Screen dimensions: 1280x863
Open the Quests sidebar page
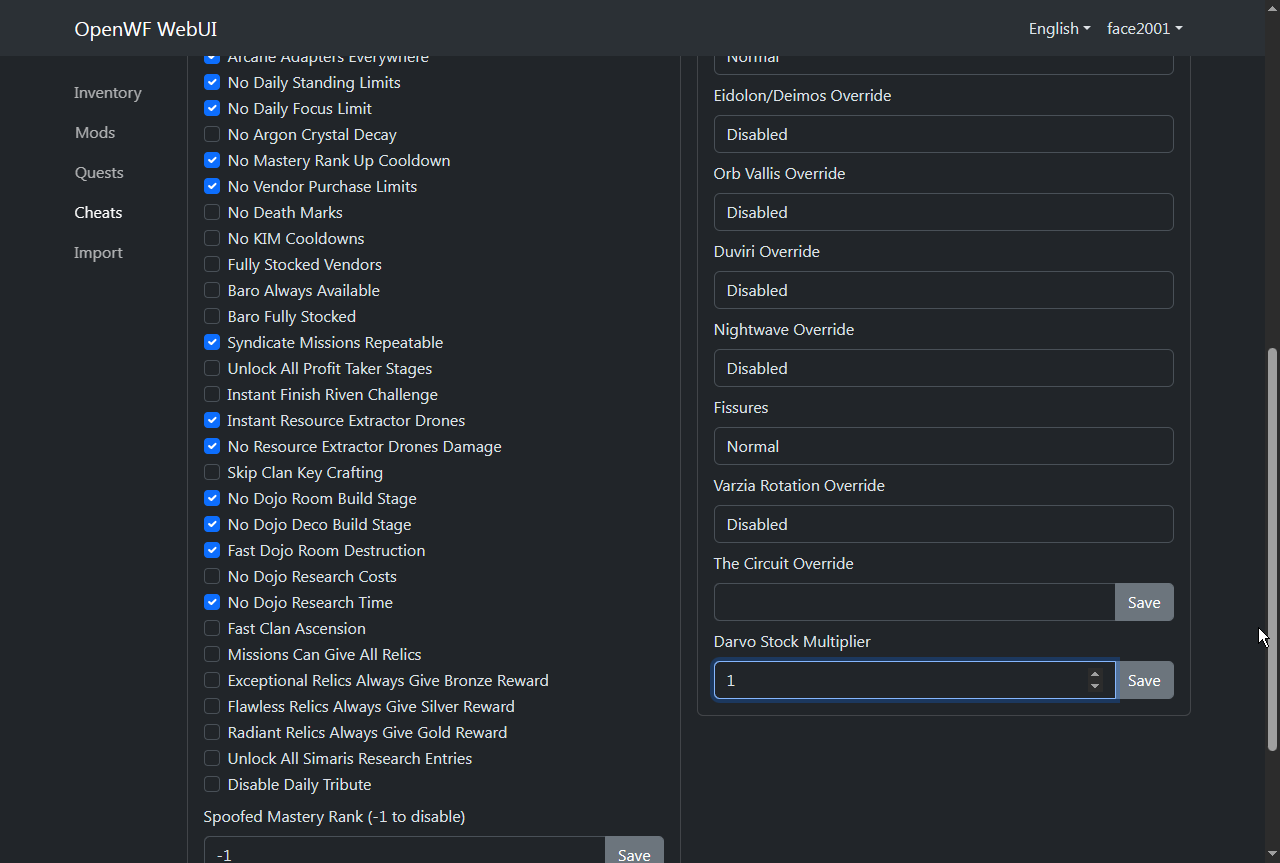coord(99,172)
